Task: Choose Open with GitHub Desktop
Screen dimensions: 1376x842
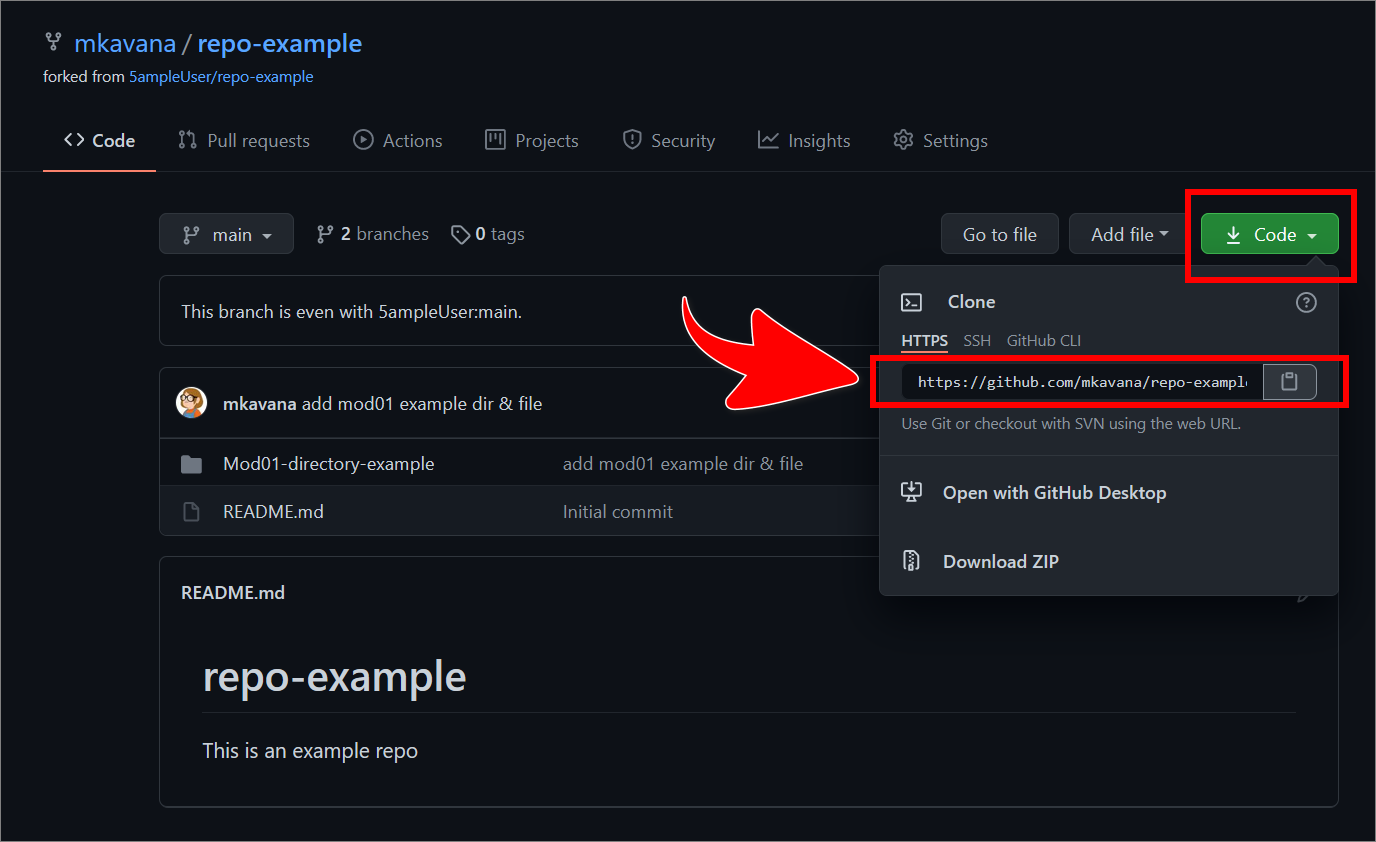Action: click(1054, 493)
